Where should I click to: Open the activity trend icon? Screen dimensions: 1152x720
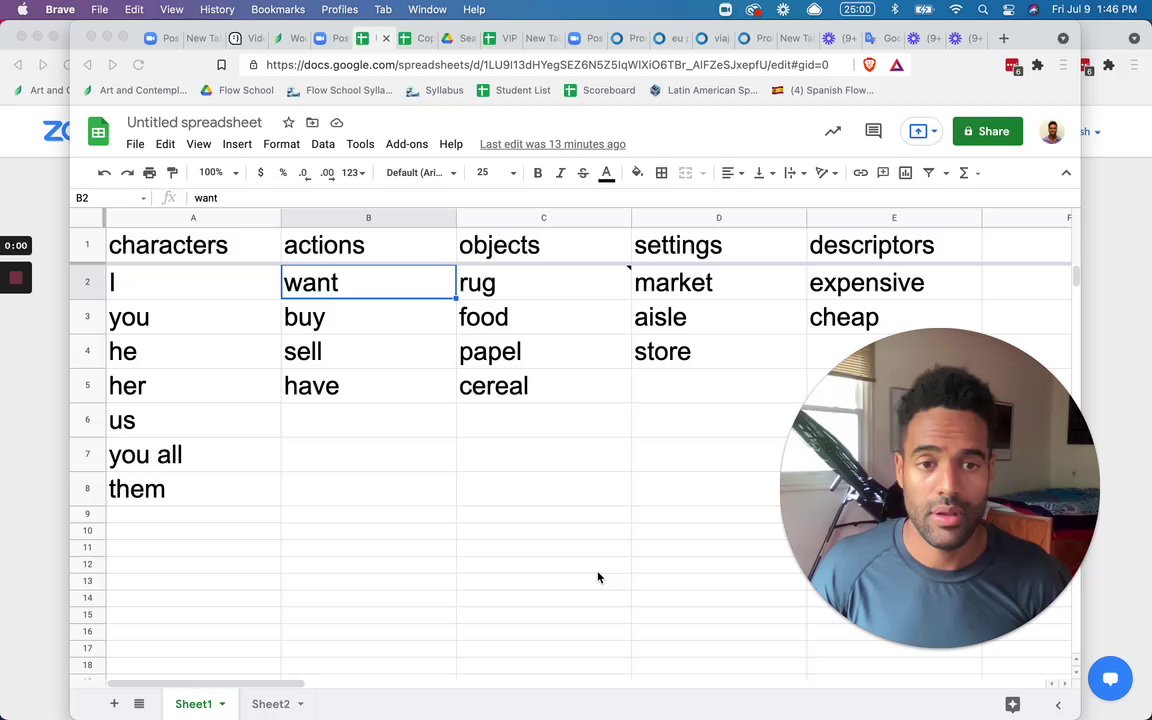832,132
